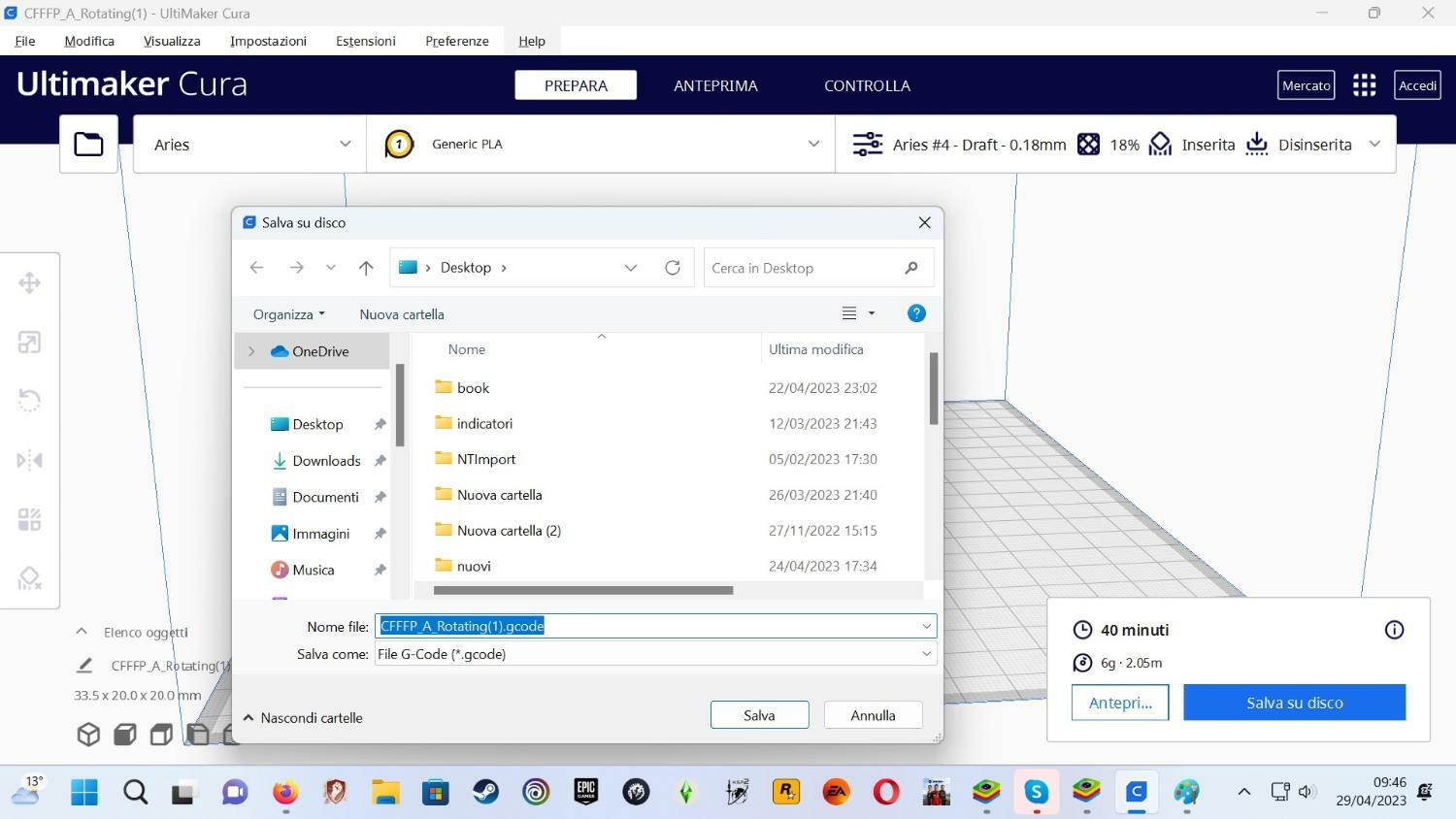
Task: Switch to 3D perspective view cube
Action: tap(88, 735)
